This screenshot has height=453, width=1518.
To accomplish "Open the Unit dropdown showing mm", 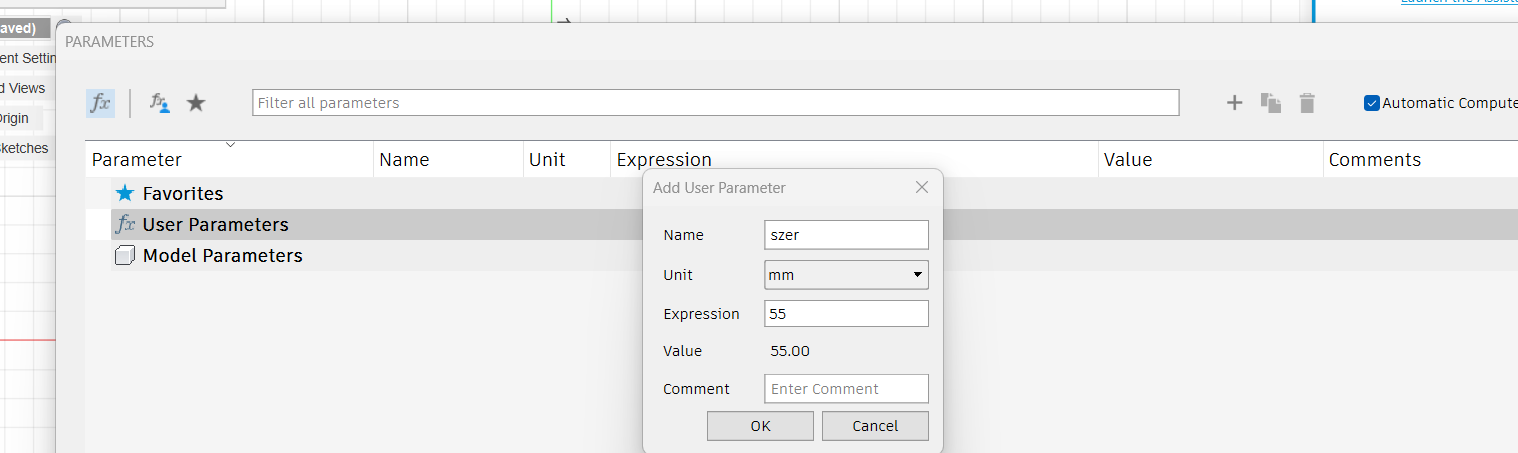I will [x=846, y=275].
